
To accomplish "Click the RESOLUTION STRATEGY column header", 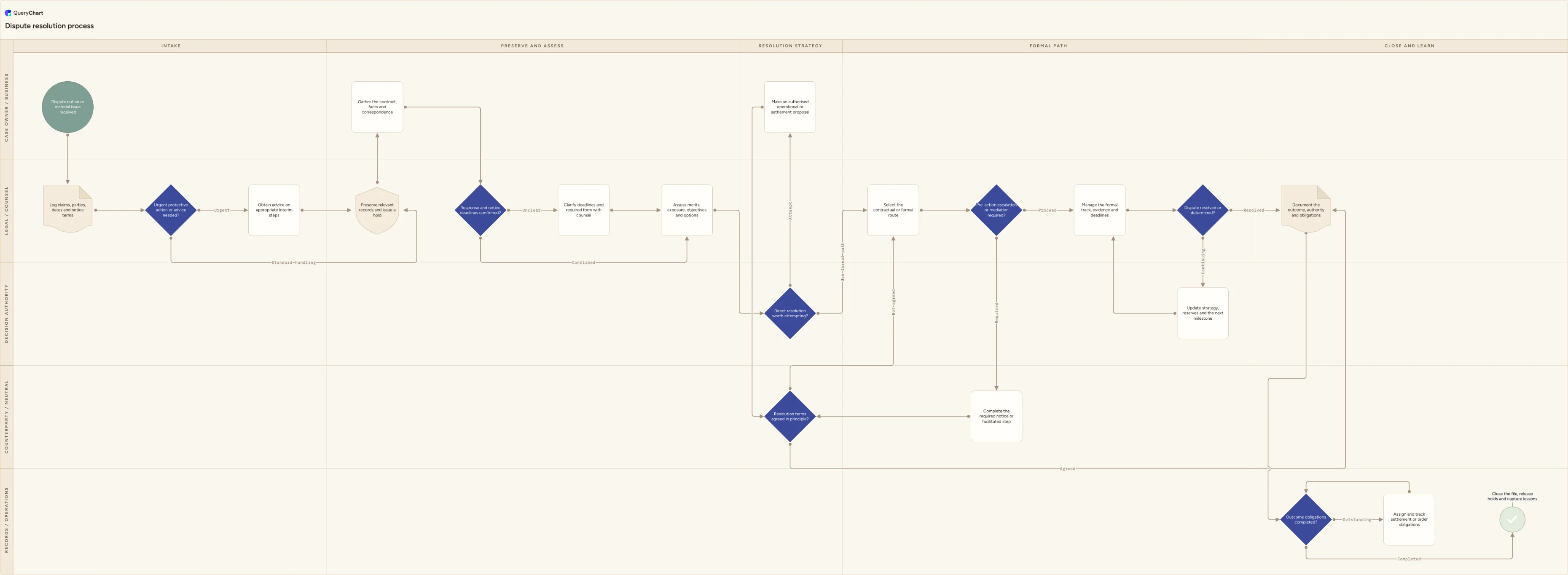I will coord(790,45).
